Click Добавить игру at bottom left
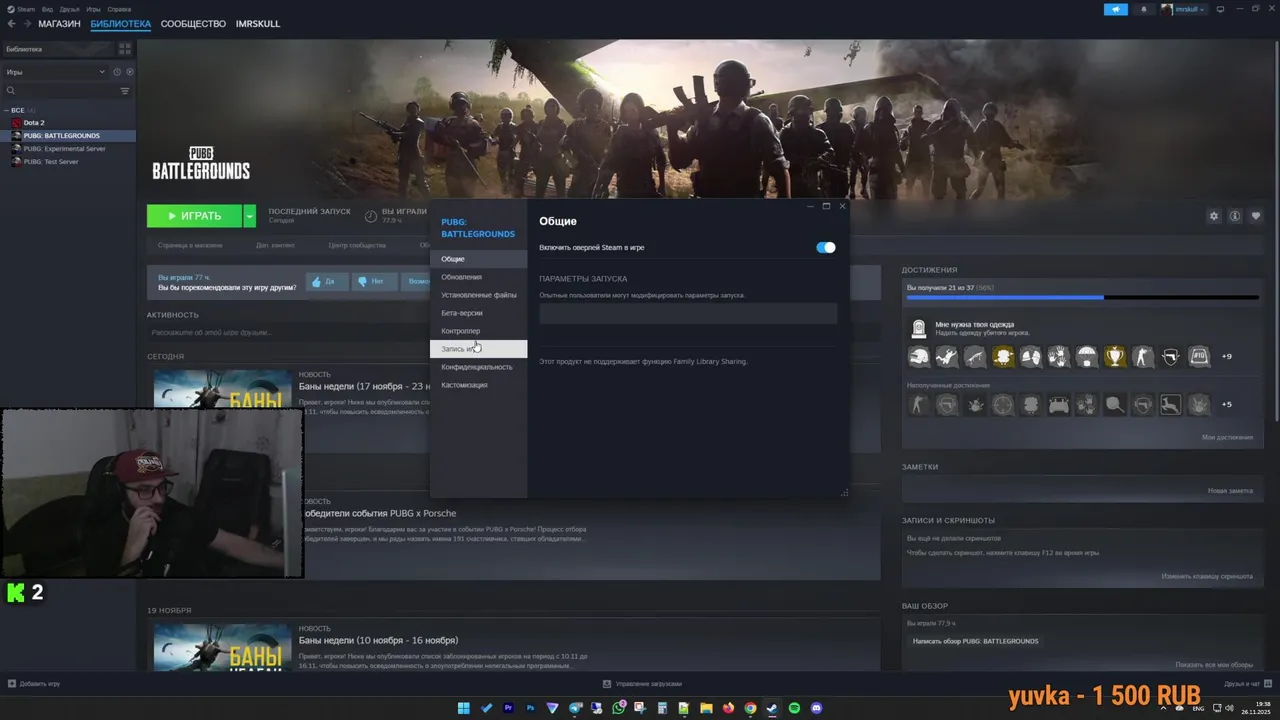This screenshot has width=1280, height=720. point(33,684)
